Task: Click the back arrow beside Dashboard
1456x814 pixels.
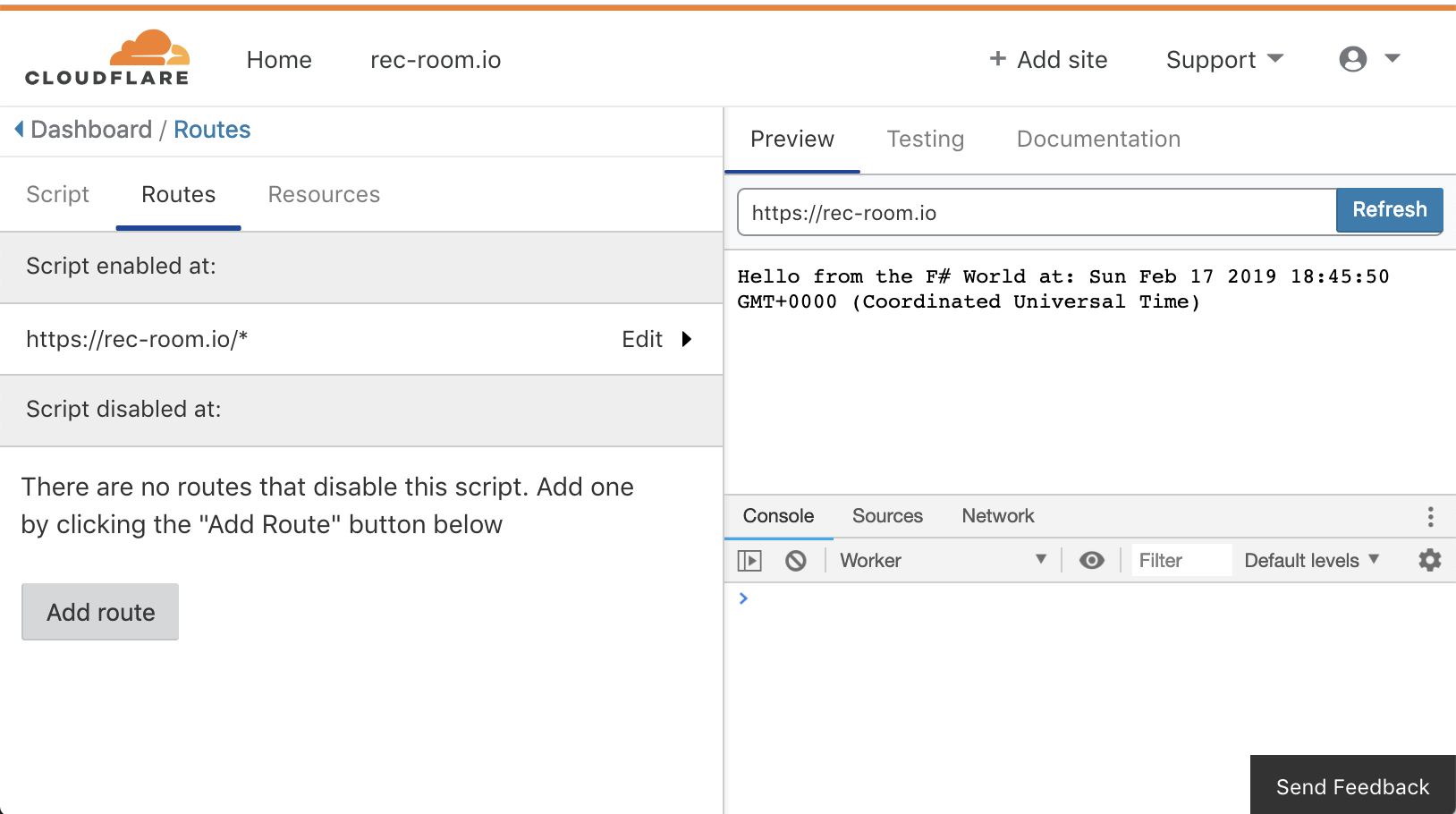Action: pyautogui.click(x=19, y=130)
